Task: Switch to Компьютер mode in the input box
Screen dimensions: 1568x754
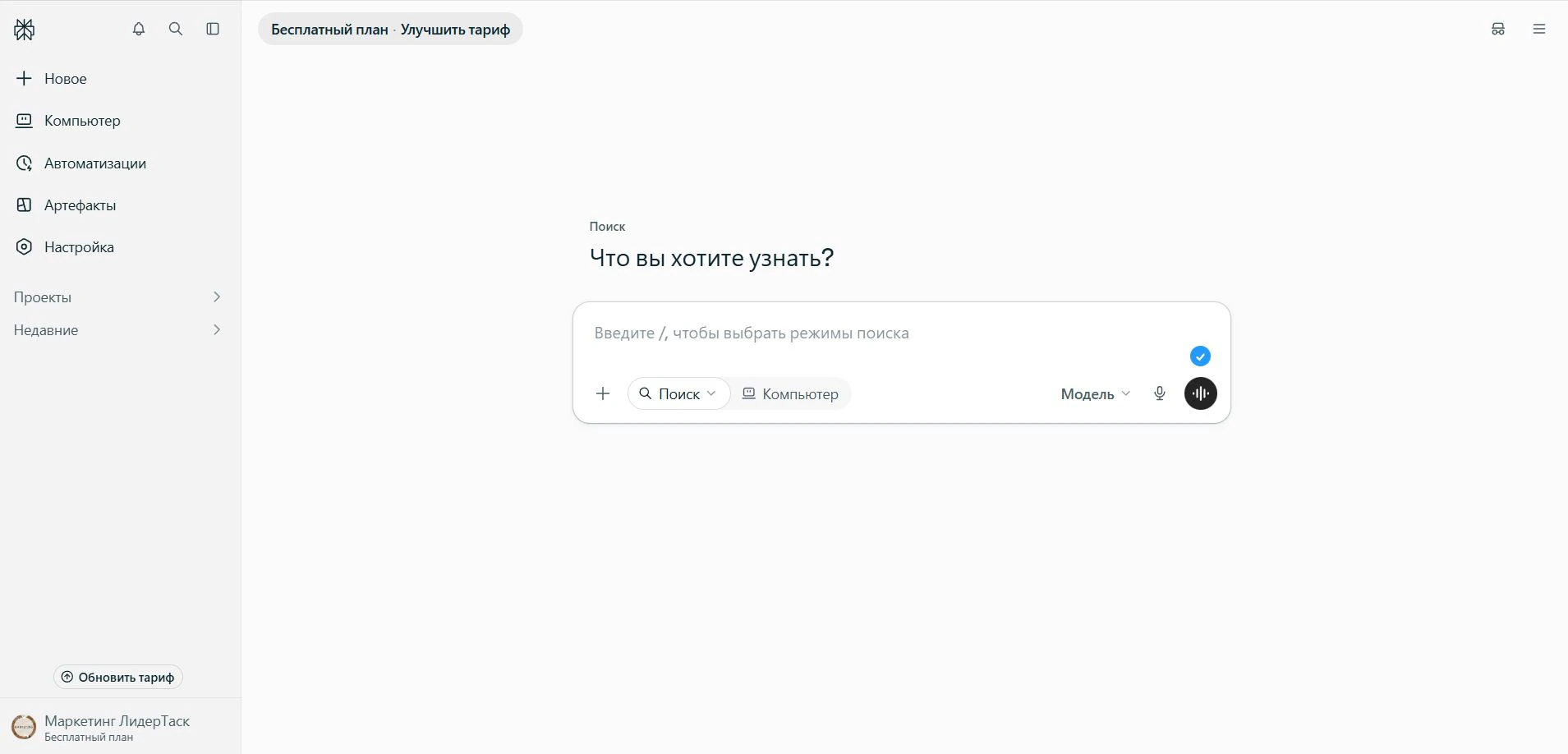Action: (790, 394)
